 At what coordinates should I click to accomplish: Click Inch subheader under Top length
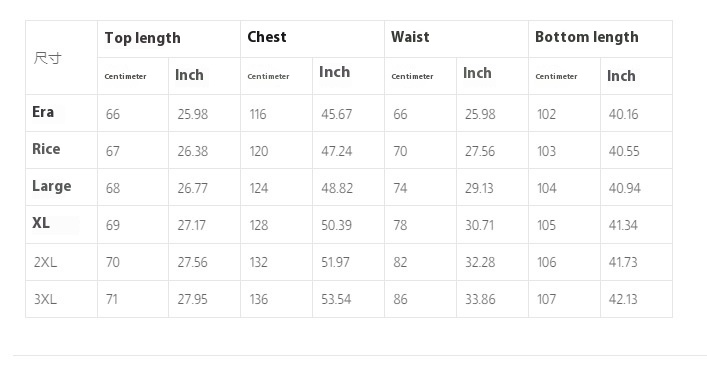[189, 75]
